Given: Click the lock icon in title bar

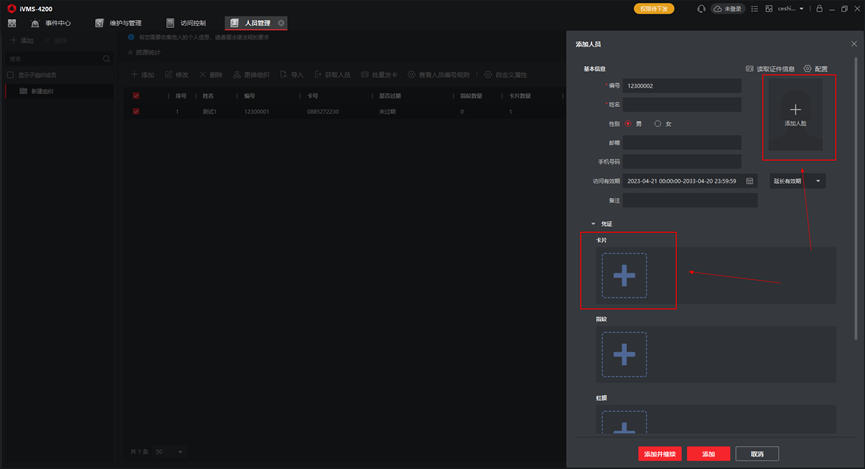Looking at the screenshot, I should pyautogui.click(x=819, y=9).
